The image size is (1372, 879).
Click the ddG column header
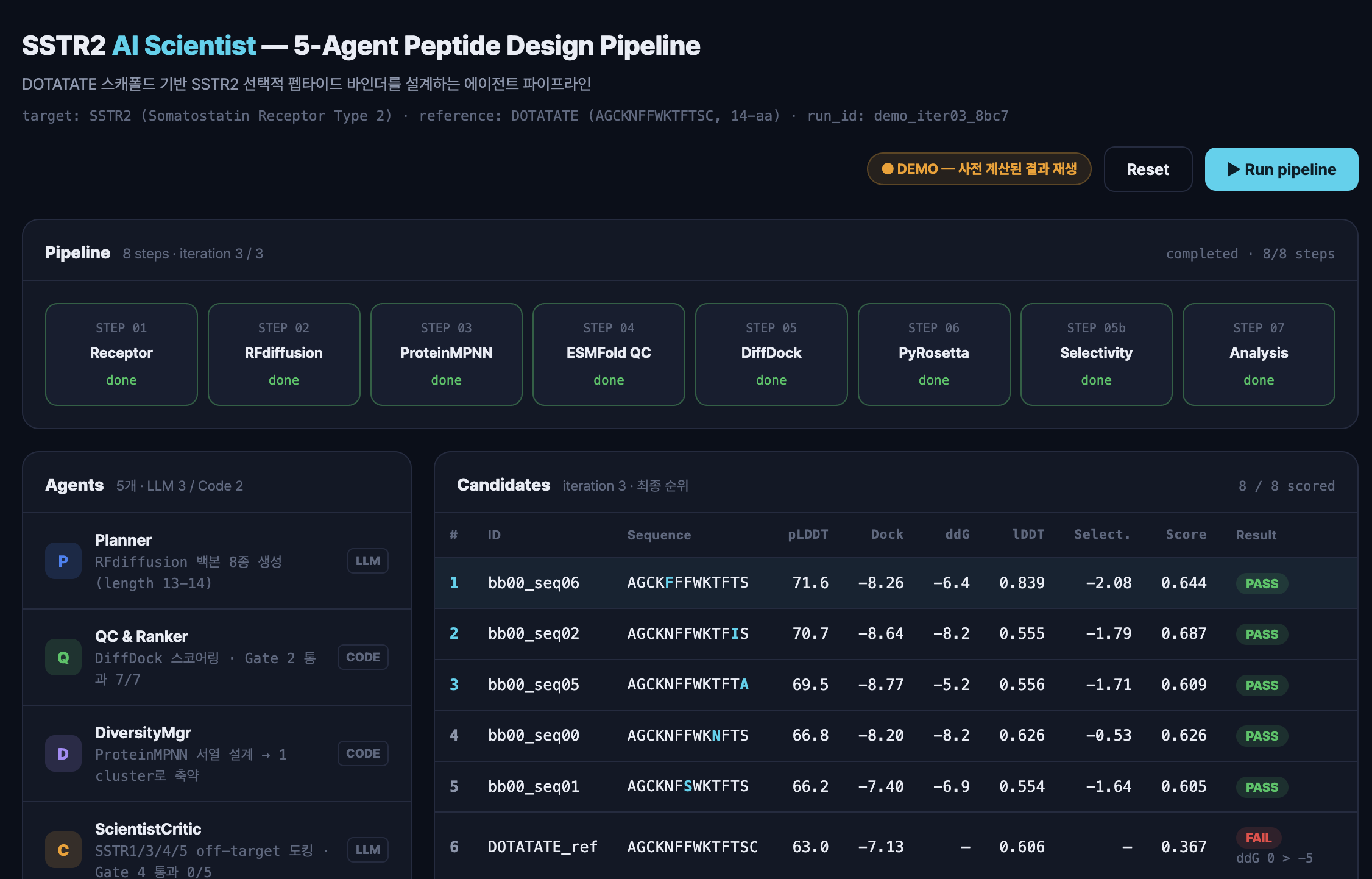click(957, 535)
